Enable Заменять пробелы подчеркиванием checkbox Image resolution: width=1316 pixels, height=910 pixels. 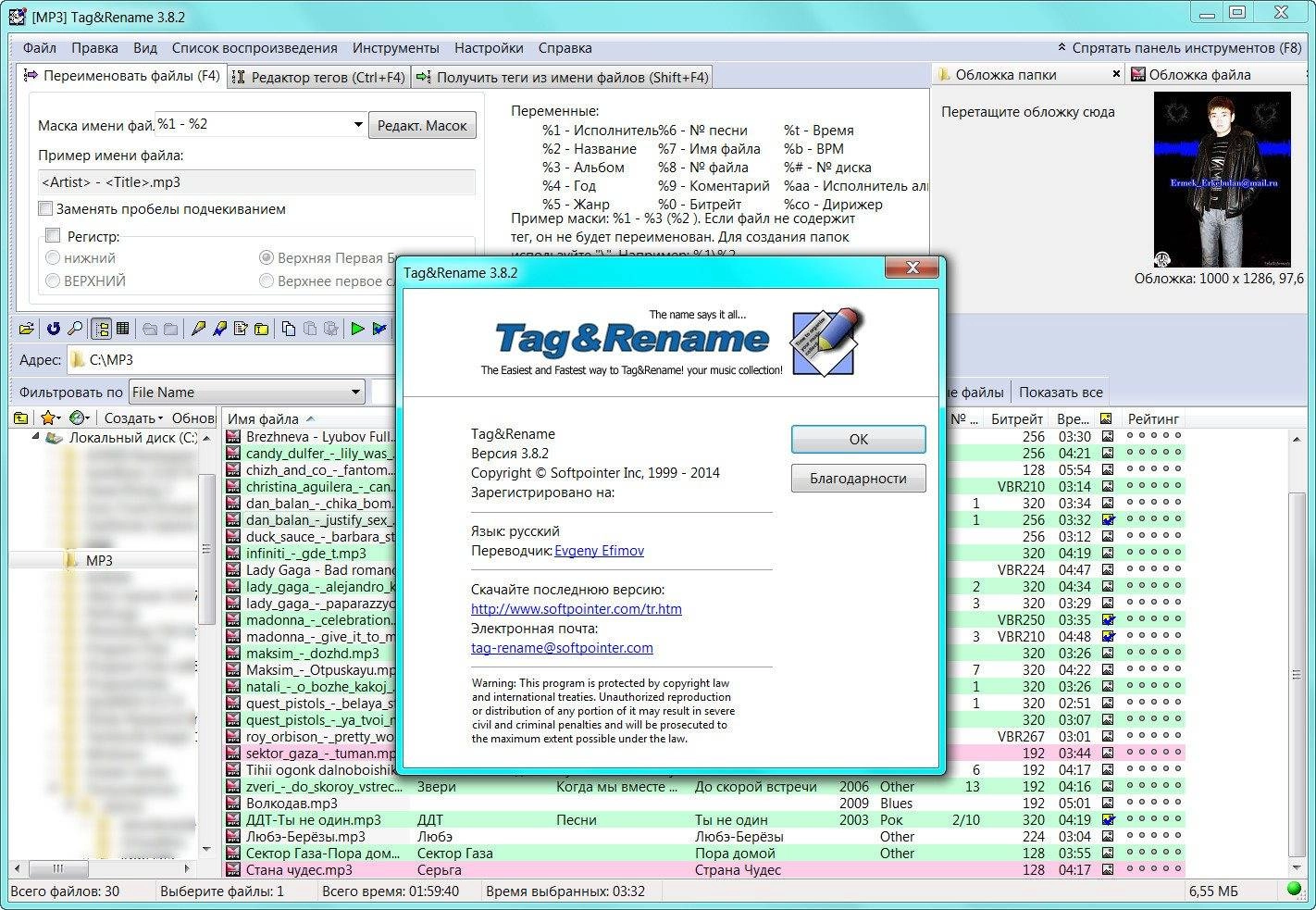[x=45, y=209]
